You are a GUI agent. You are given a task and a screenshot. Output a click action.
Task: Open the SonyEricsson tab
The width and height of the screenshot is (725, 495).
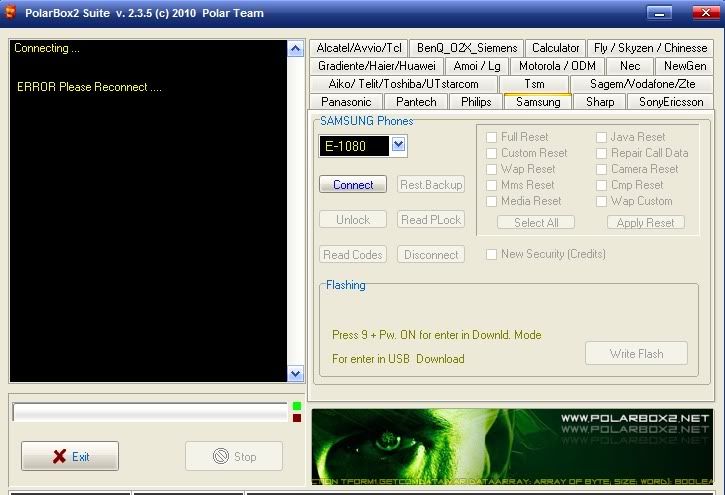[670, 102]
